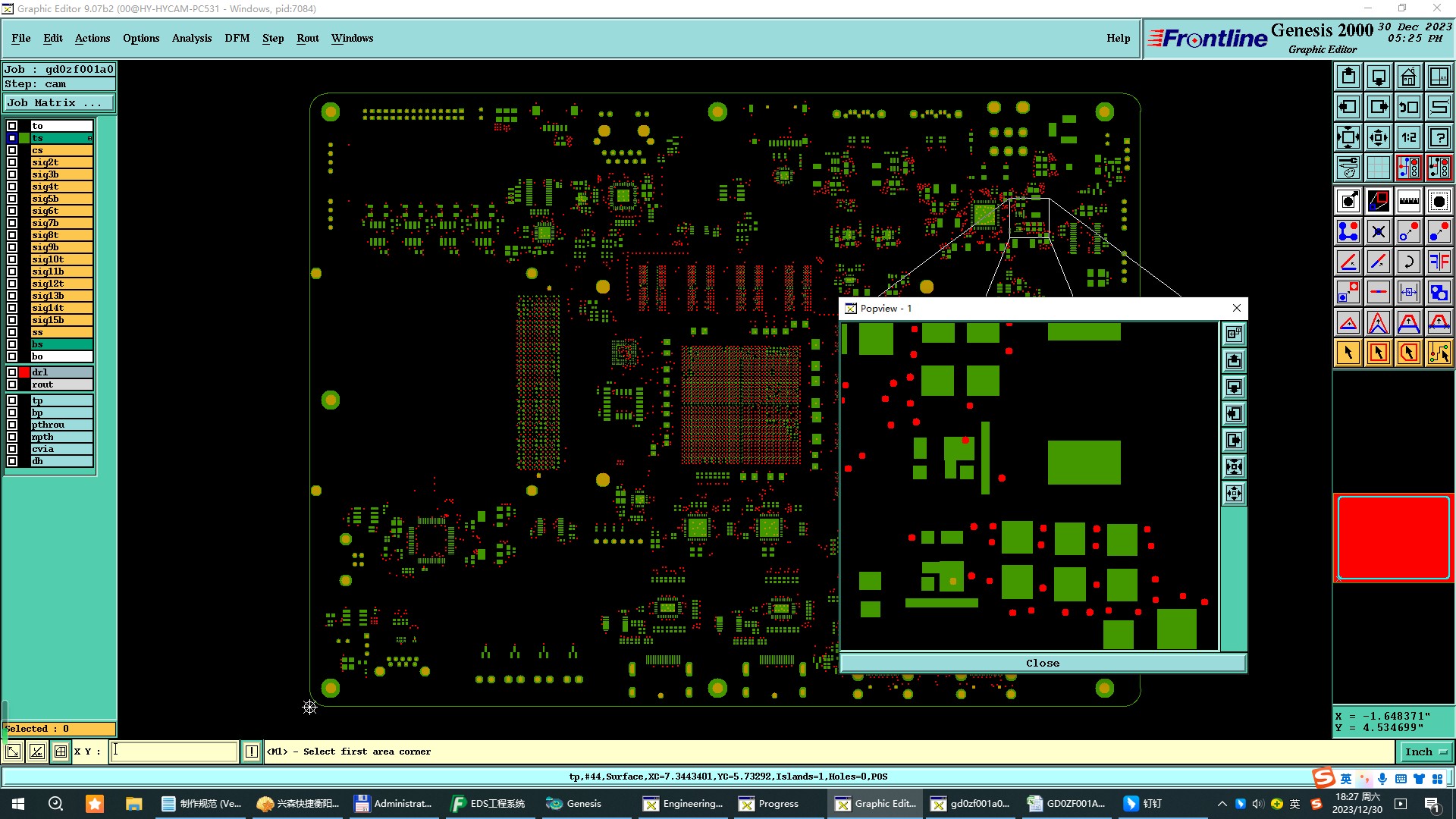Toggle visibility box of layer sig8t
This screenshot has width=1456, height=819.
(12, 235)
